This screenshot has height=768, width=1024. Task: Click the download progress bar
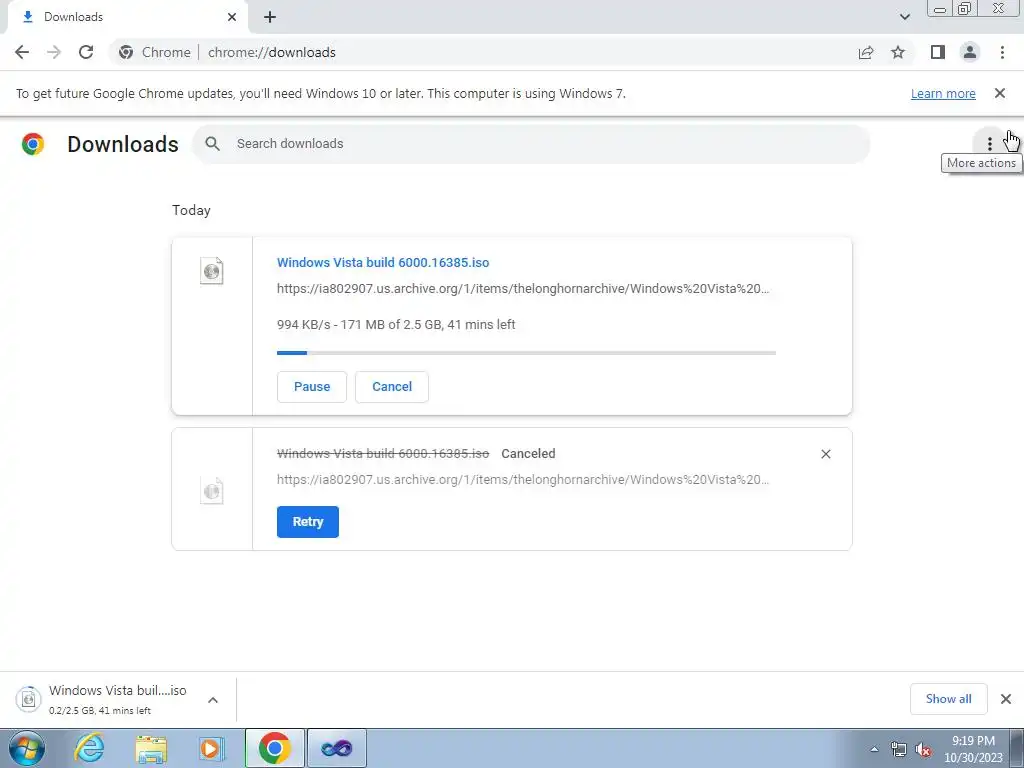(526, 353)
